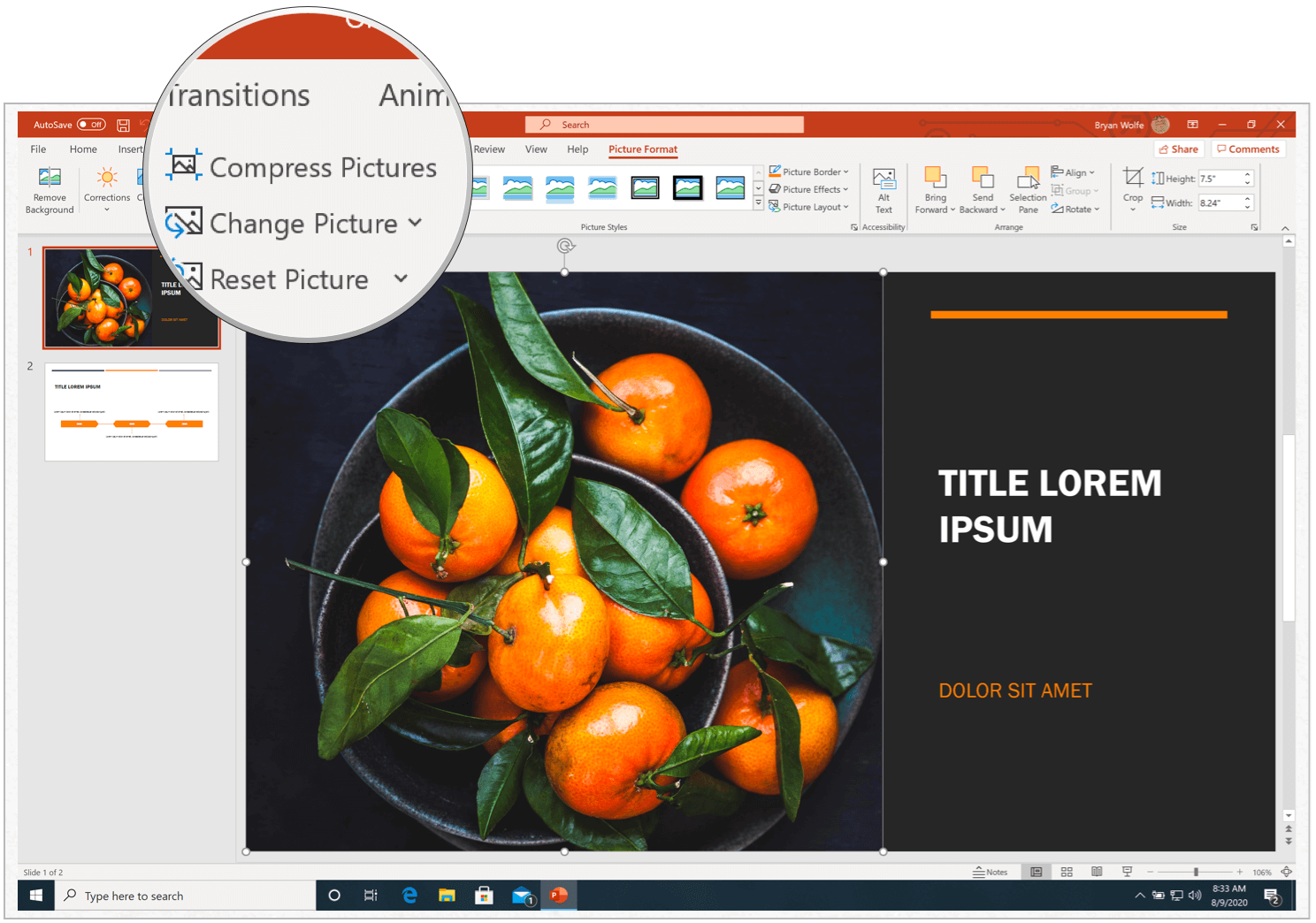This screenshot has height=923, width=1316.
Task: Show hidden system tray icons
Action: coord(1139,896)
